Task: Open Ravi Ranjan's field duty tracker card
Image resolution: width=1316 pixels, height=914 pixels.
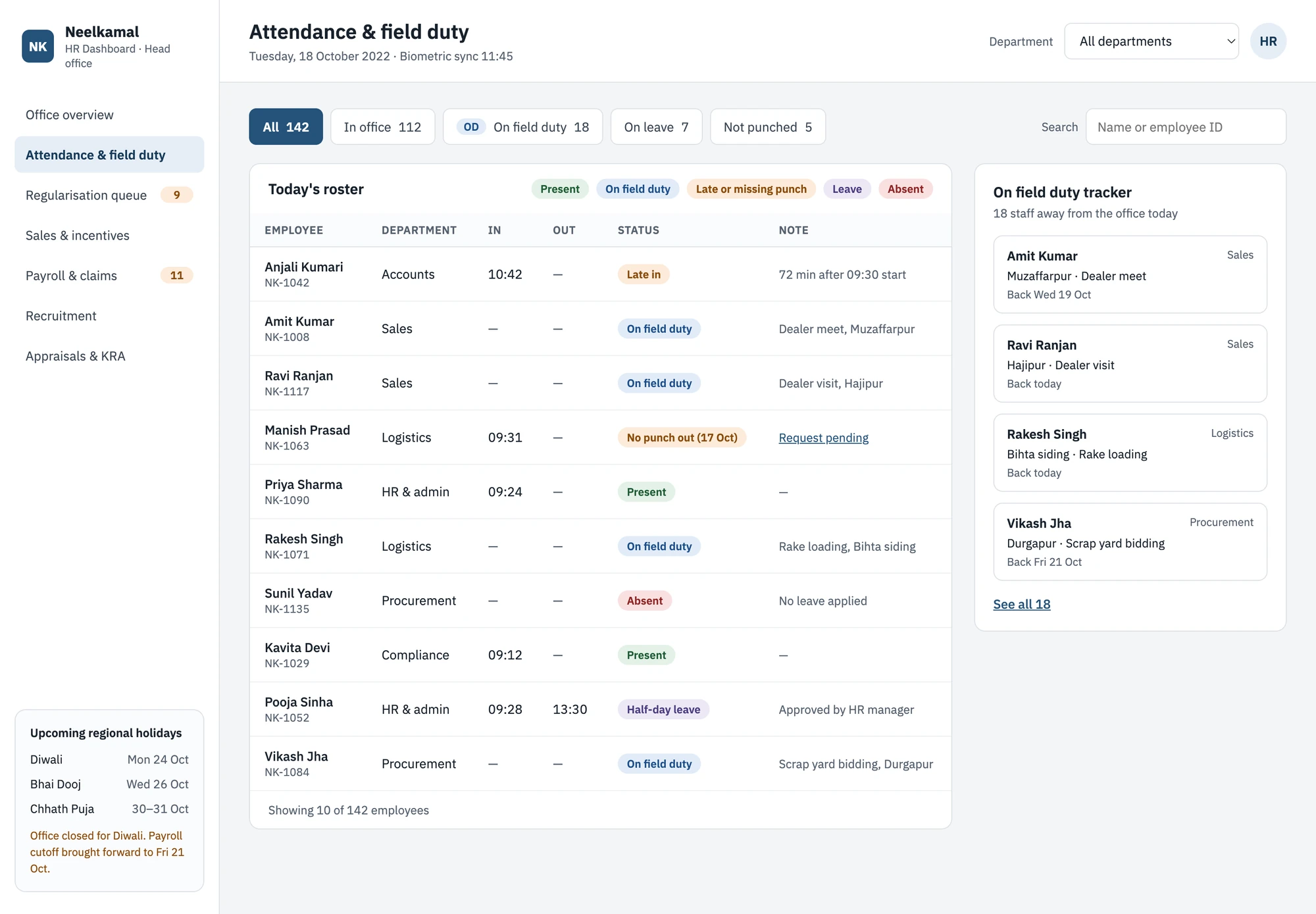Action: point(1130,363)
